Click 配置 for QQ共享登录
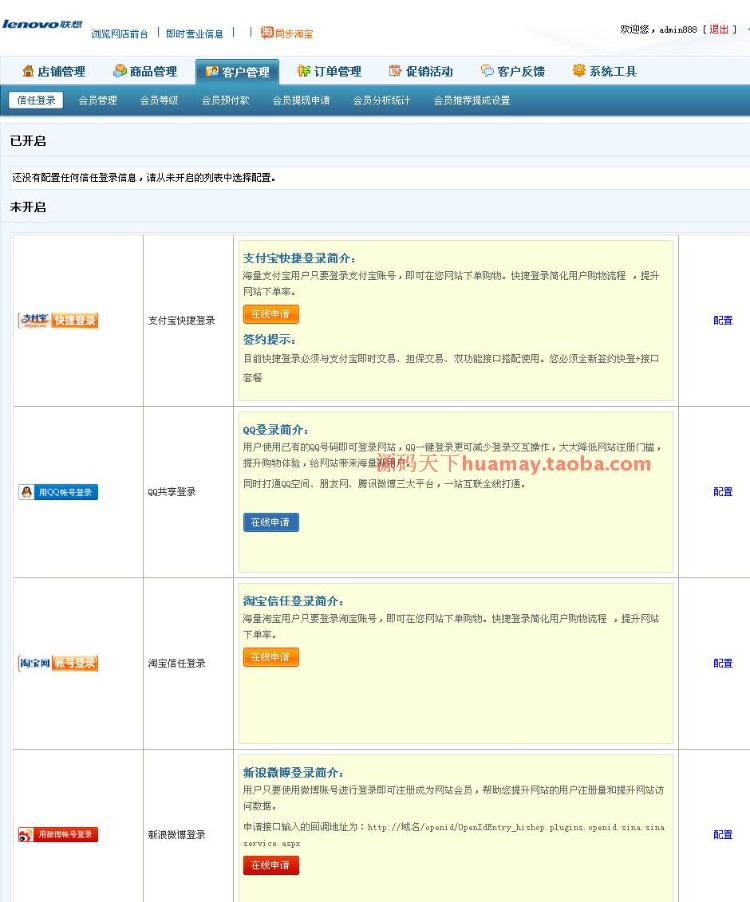 point(723,492)
